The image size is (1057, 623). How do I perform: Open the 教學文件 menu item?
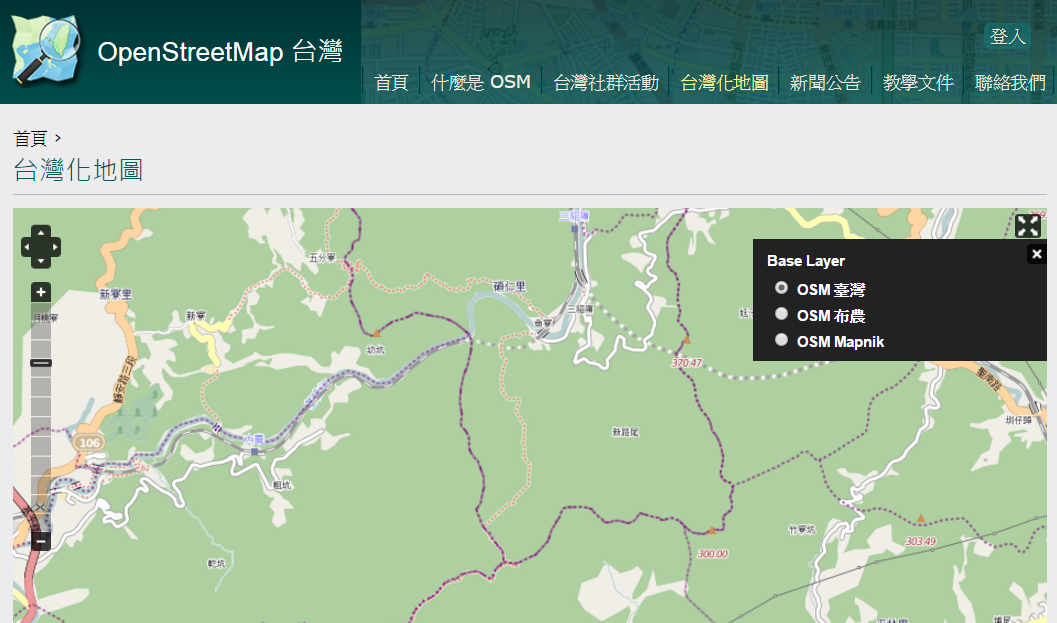click(x=918, y=83)
